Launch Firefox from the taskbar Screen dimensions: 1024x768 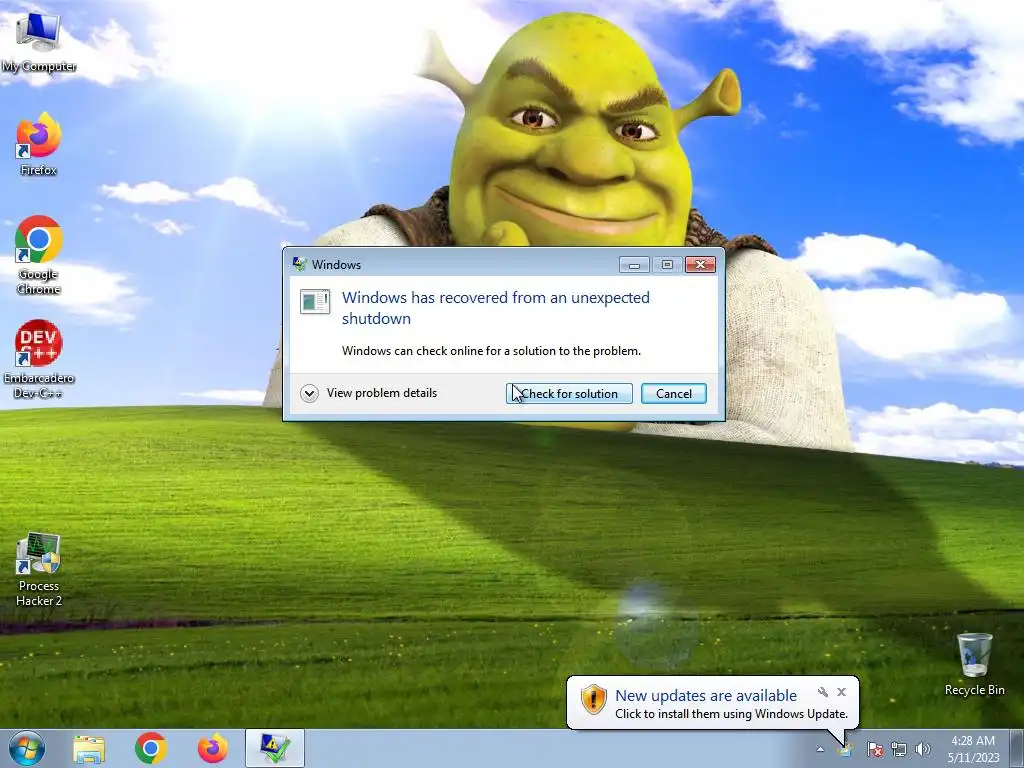click(213, 749)
